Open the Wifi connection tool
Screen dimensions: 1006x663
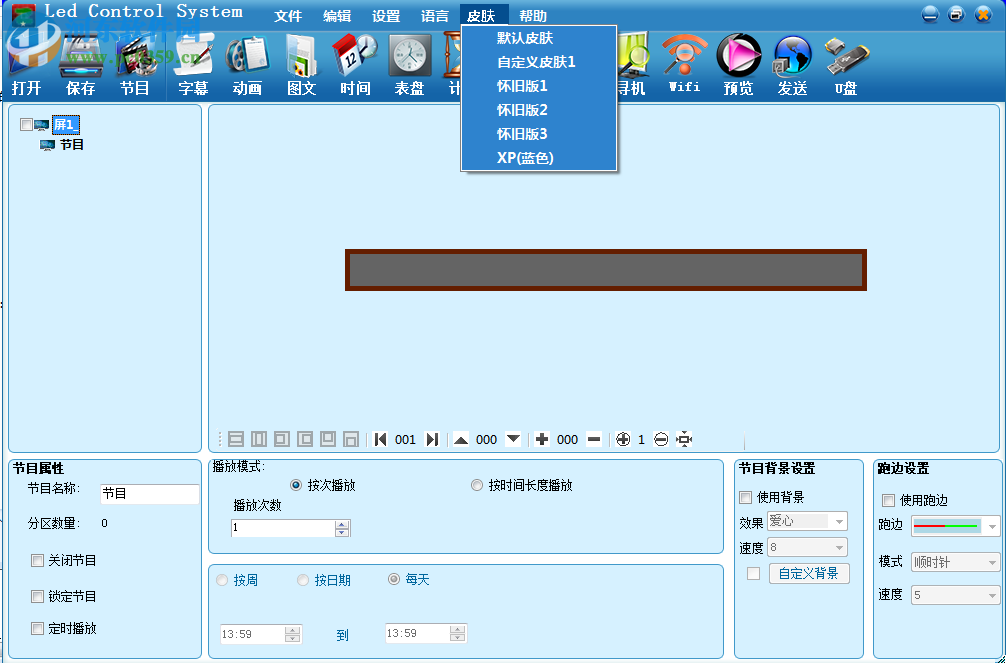684,64
